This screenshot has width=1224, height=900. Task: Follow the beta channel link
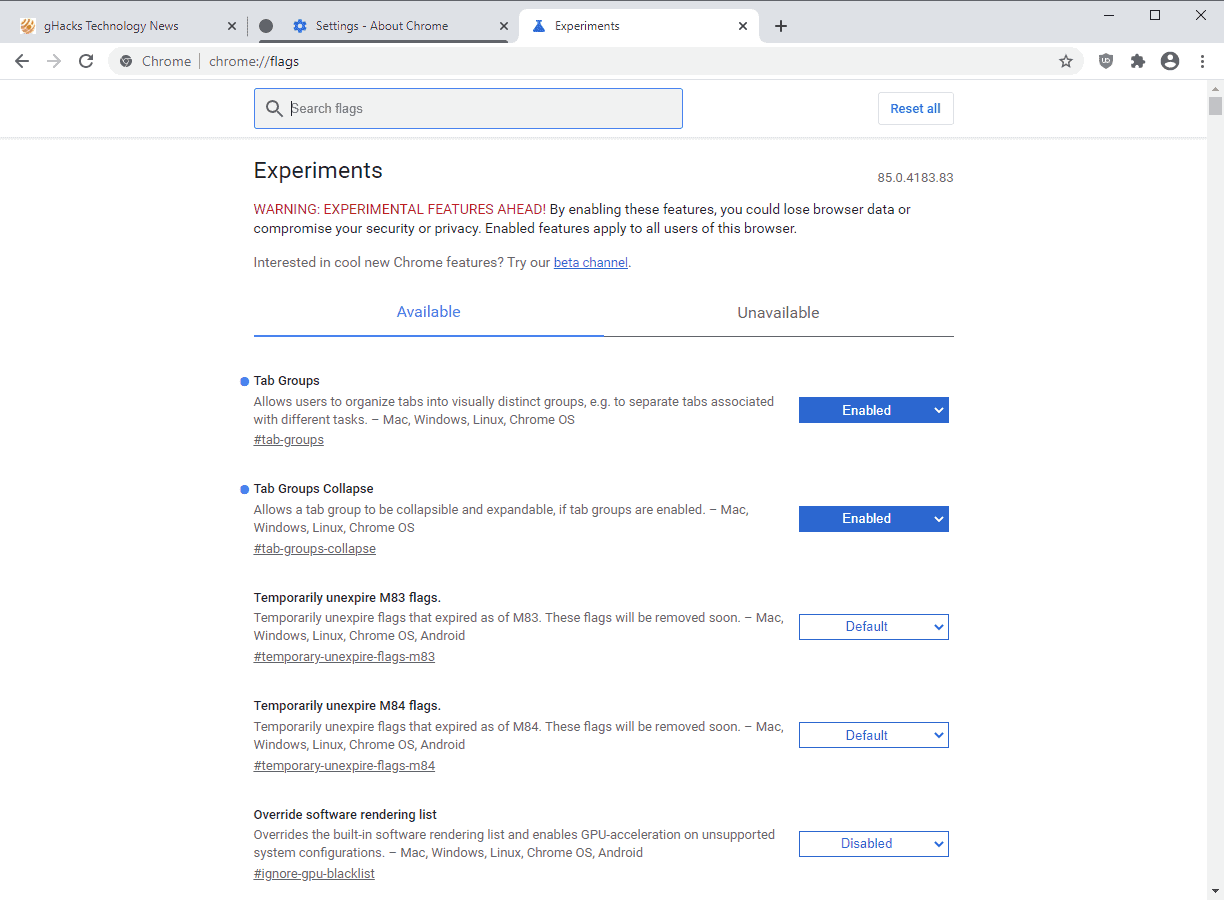pyautogui.click(x=590, y=262)
